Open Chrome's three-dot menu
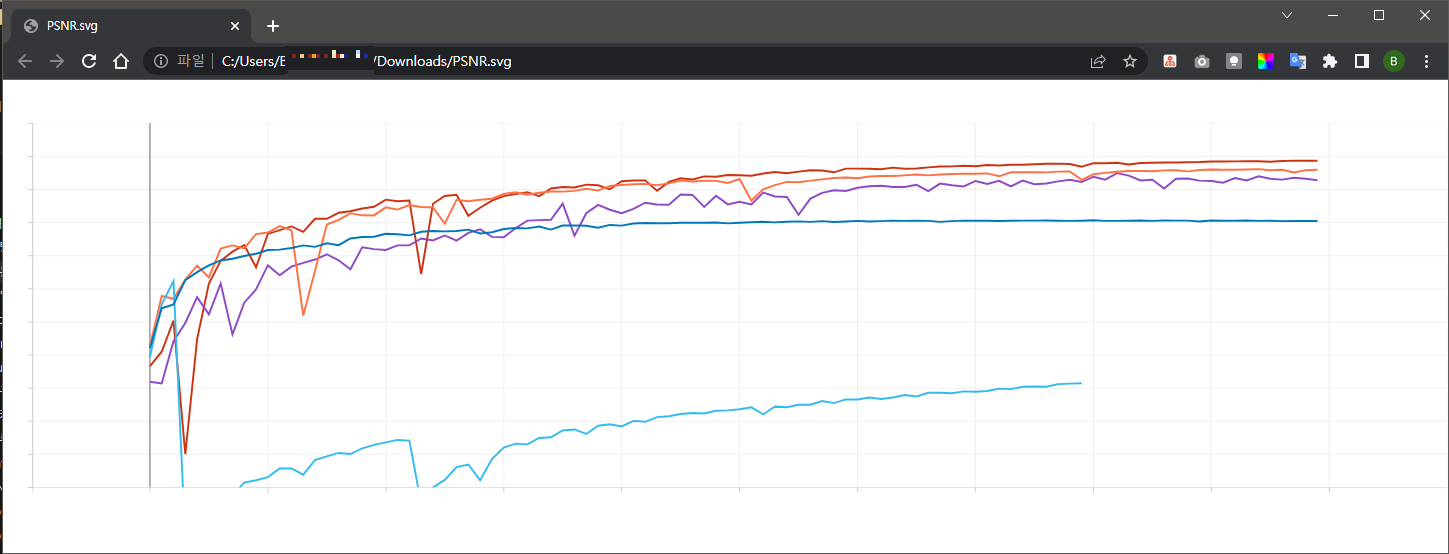Screen dimensions: 1449x554 point(1426,61)
